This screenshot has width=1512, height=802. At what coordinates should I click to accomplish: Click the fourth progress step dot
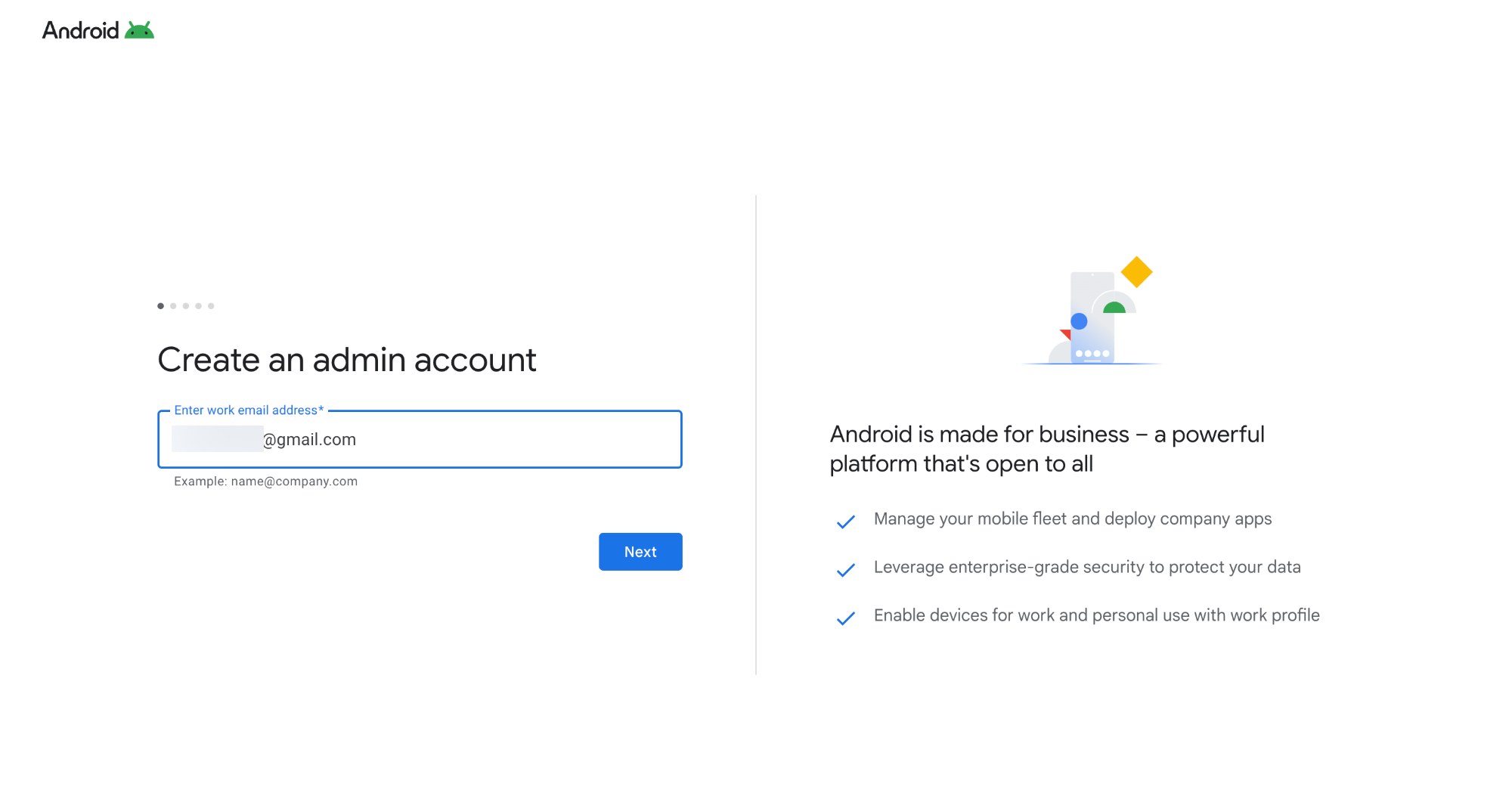click(x=198, y=306)
